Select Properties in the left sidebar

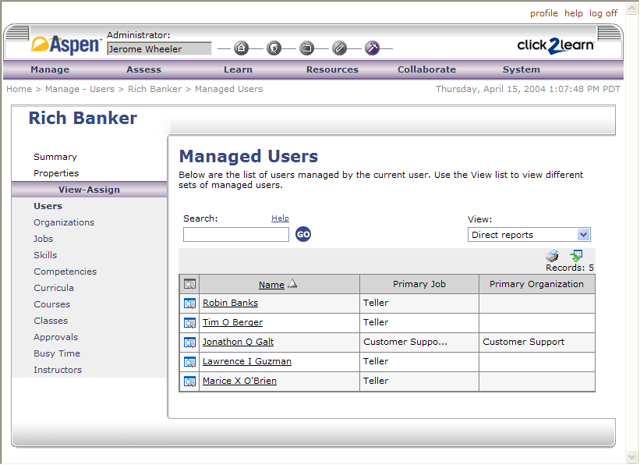tap(56, 173)
